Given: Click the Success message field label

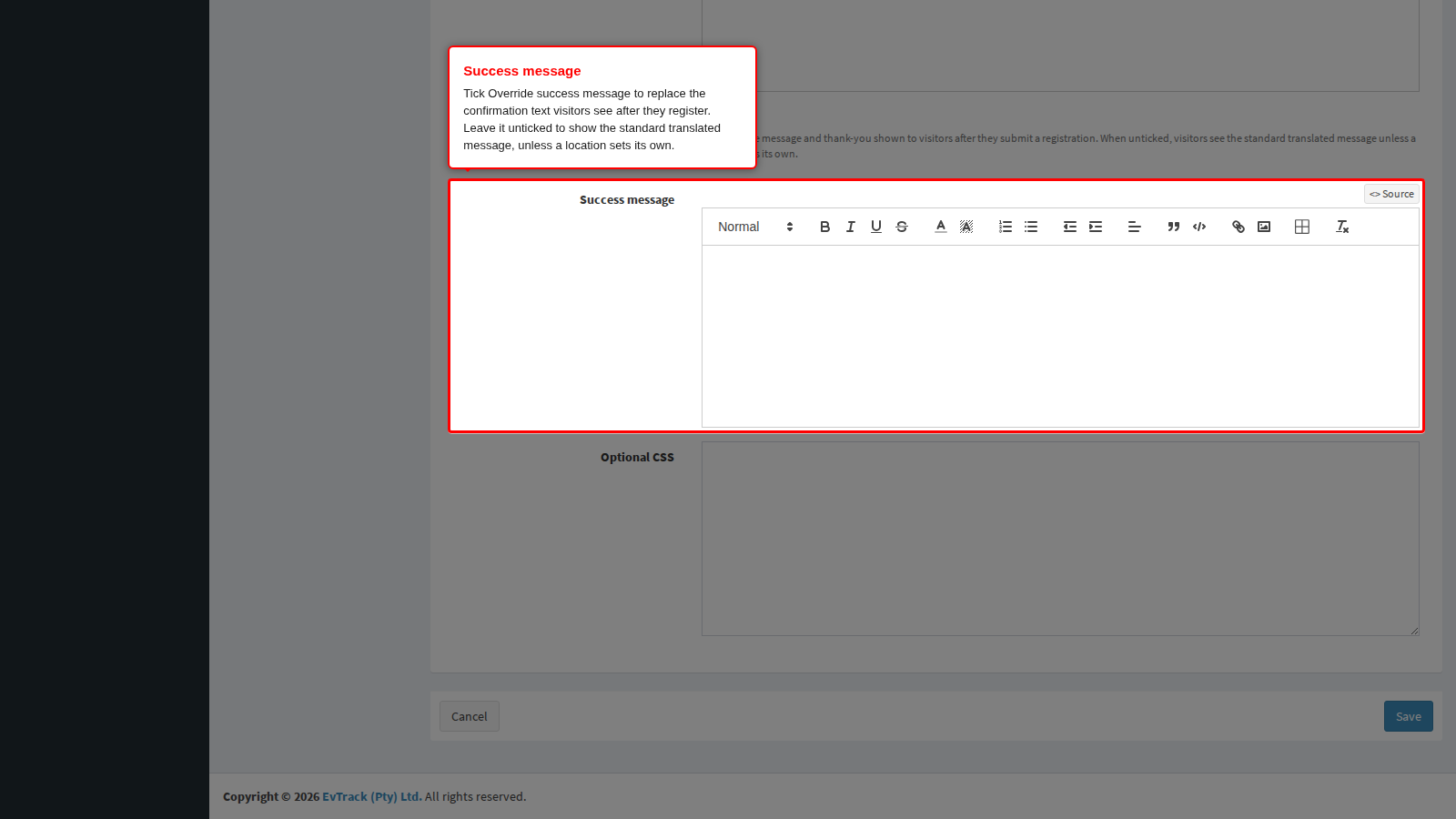Looking at the screenshot, I should pos(627,199).
